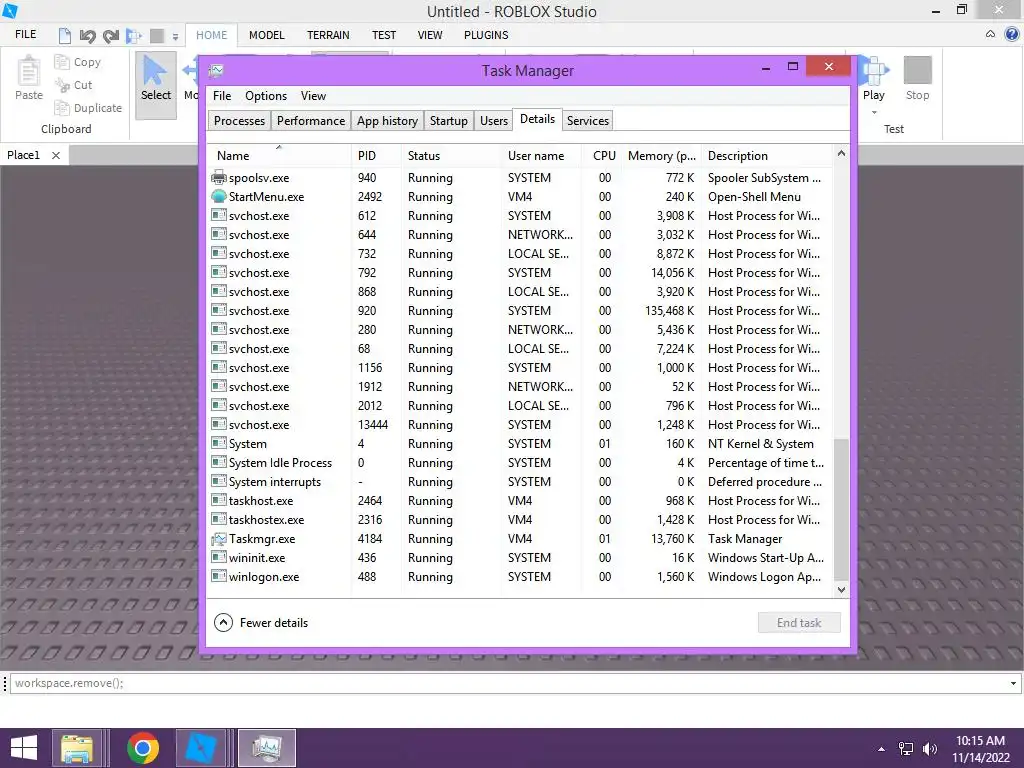Click the Undo arrow icon
The width and height of the screenshot is (1024, 768).
point(88,36)
